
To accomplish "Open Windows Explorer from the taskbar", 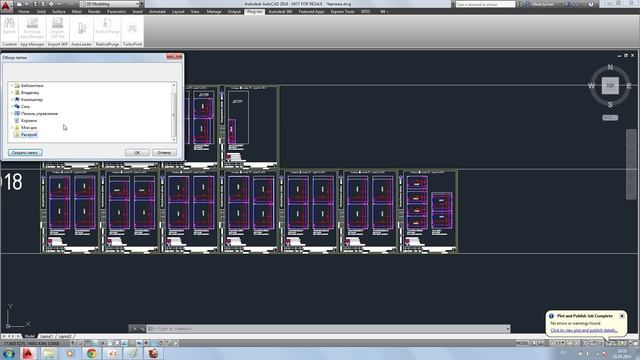I will click(49, 353).
